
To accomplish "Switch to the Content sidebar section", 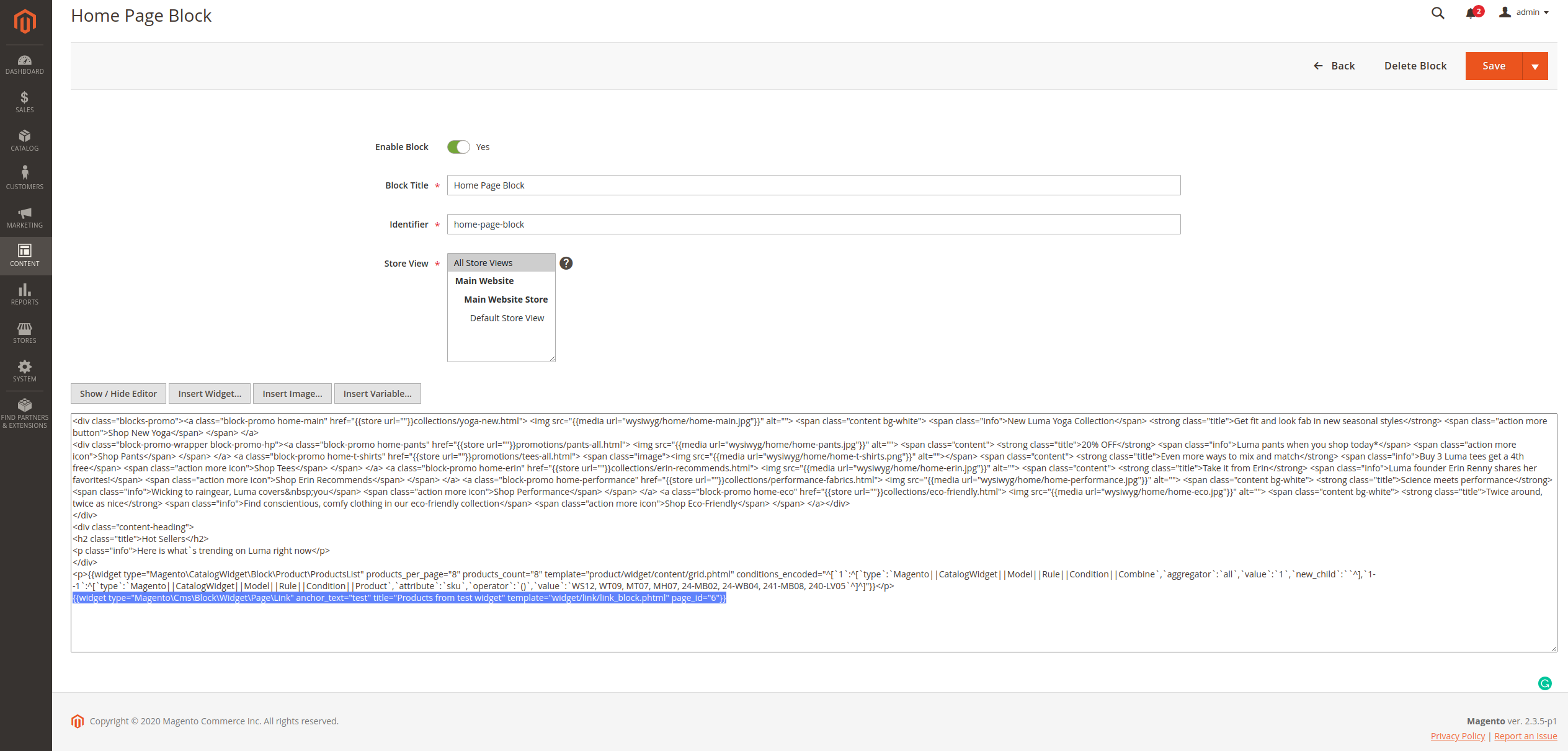I will (x=24, y=256).
